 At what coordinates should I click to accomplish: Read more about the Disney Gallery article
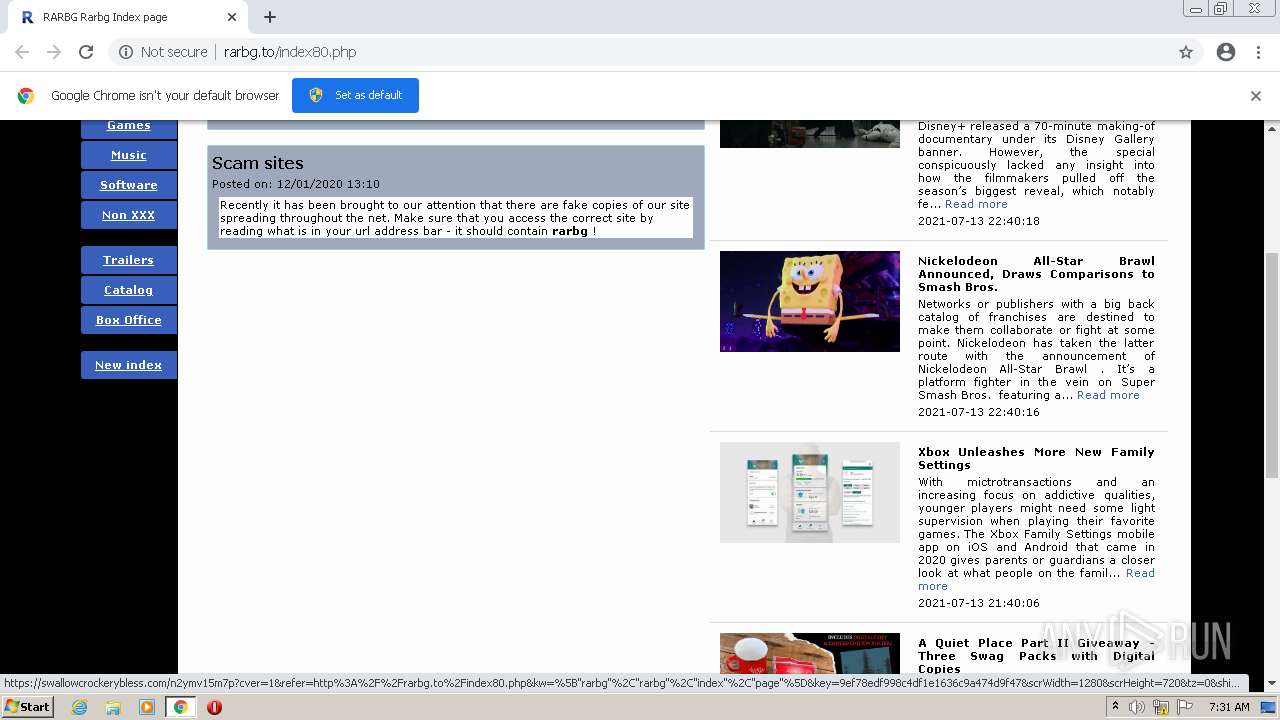tap(976, 204)
